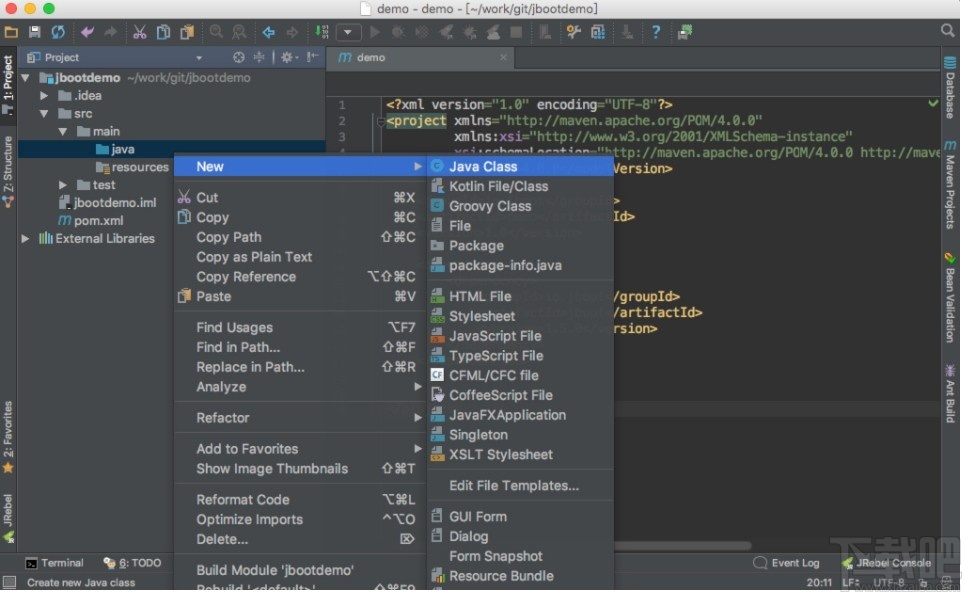964x592 pixels.
Task: Expand the .idea folder
Action: tap(44, 96)
